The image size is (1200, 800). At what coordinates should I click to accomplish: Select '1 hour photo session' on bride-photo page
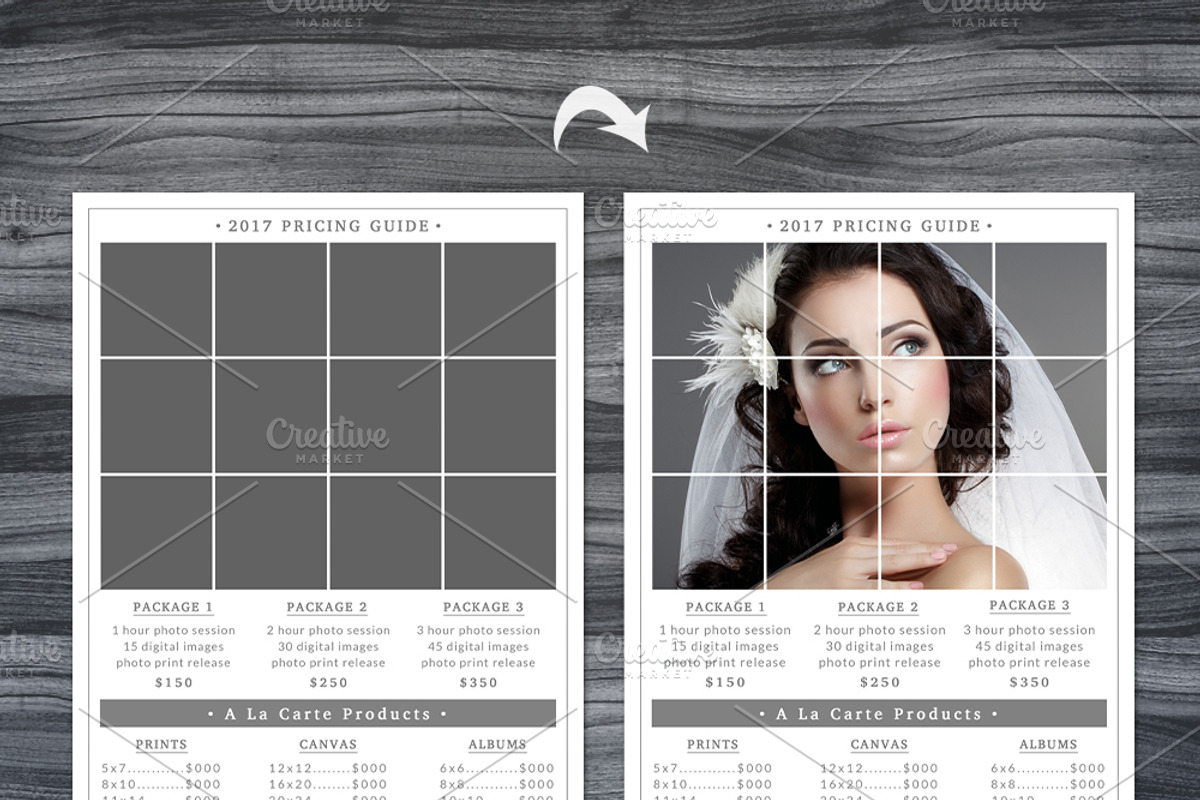pos(725,630)
